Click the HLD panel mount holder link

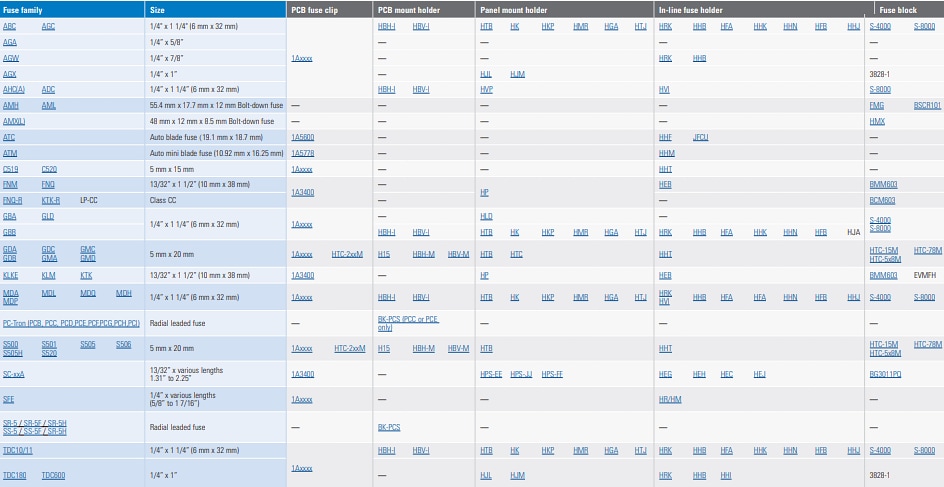(487, 216)
